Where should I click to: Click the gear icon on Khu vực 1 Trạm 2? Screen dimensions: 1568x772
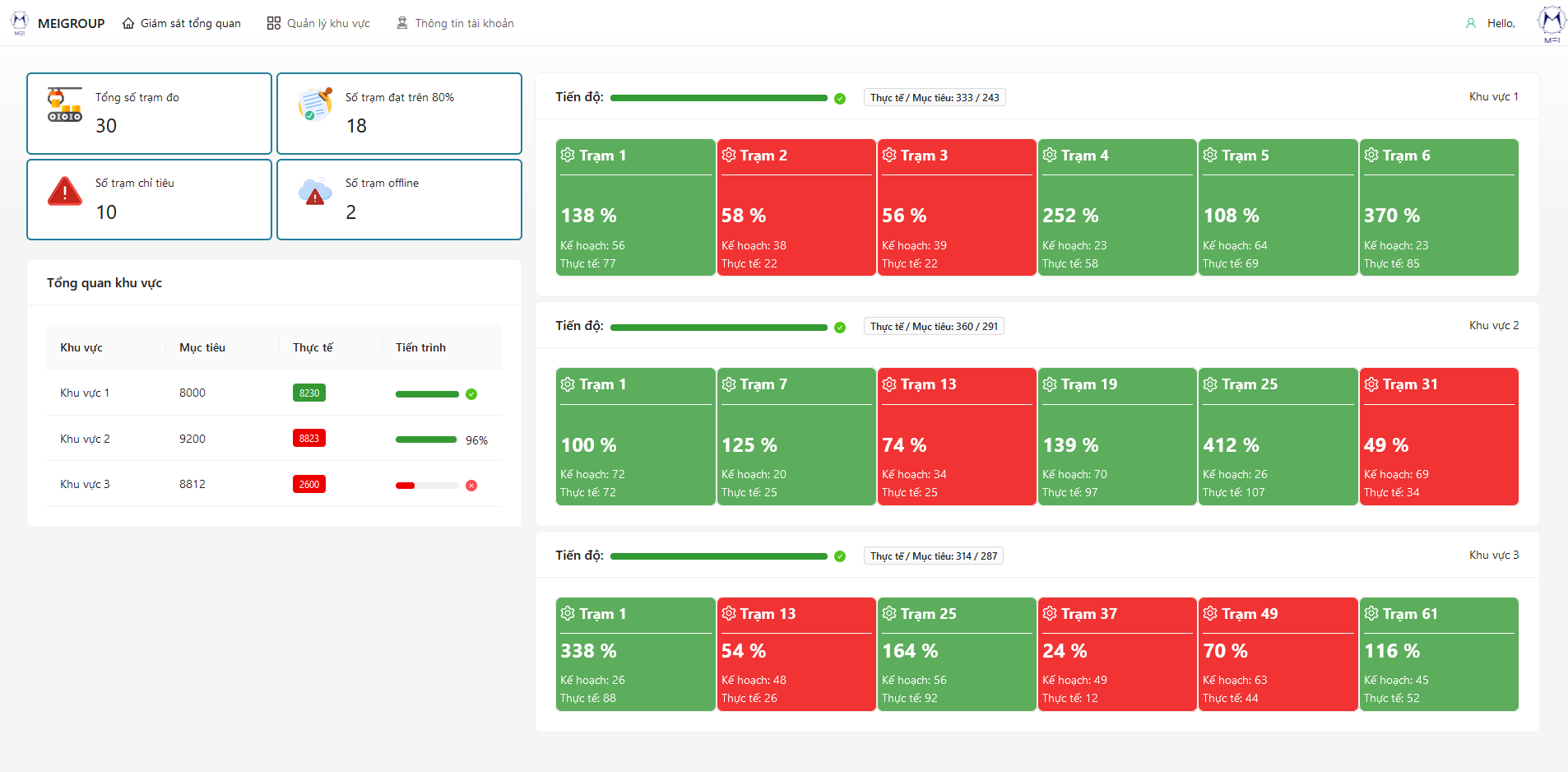point(729,155)
